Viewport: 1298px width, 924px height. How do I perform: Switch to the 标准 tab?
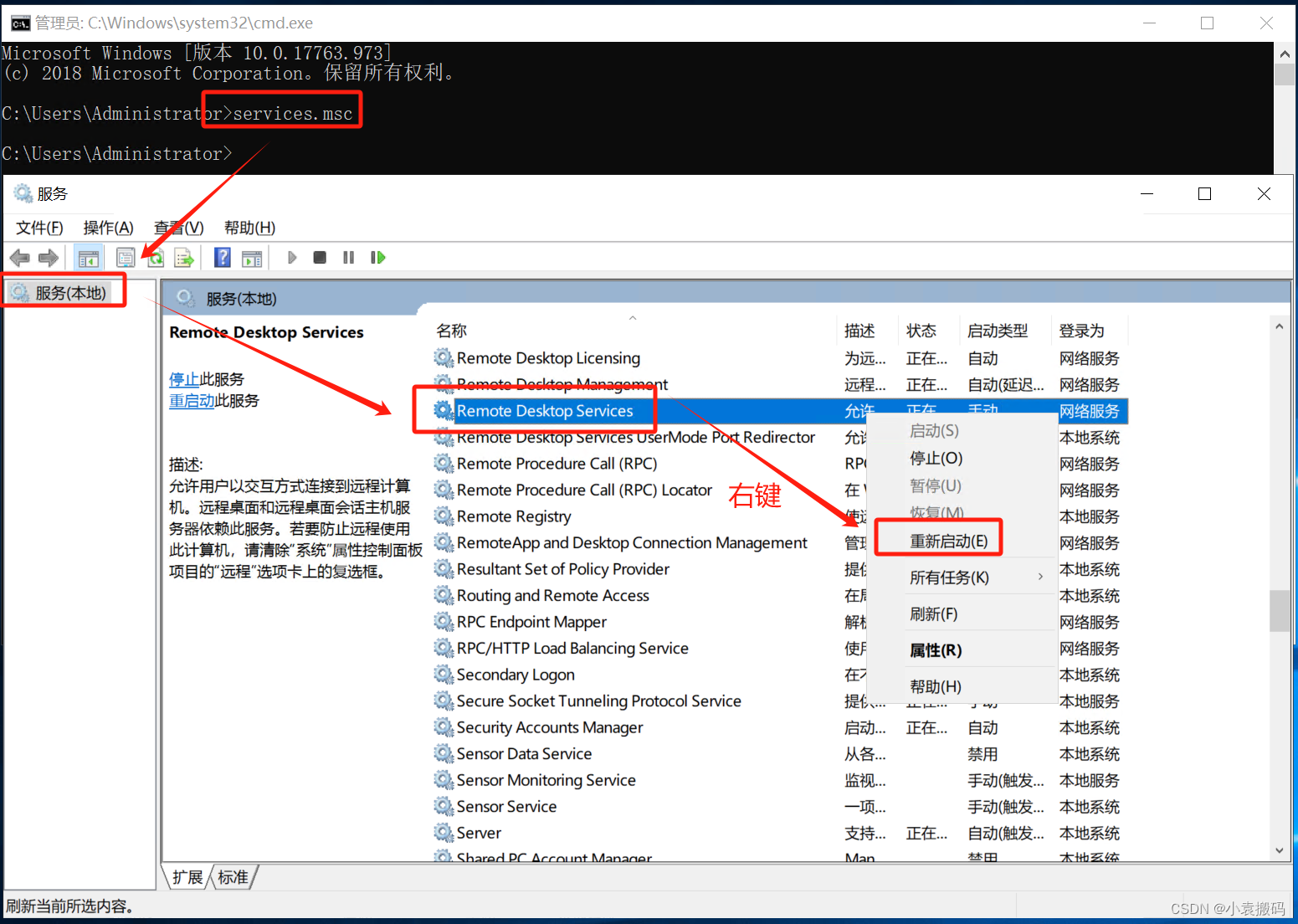[233, 877]
